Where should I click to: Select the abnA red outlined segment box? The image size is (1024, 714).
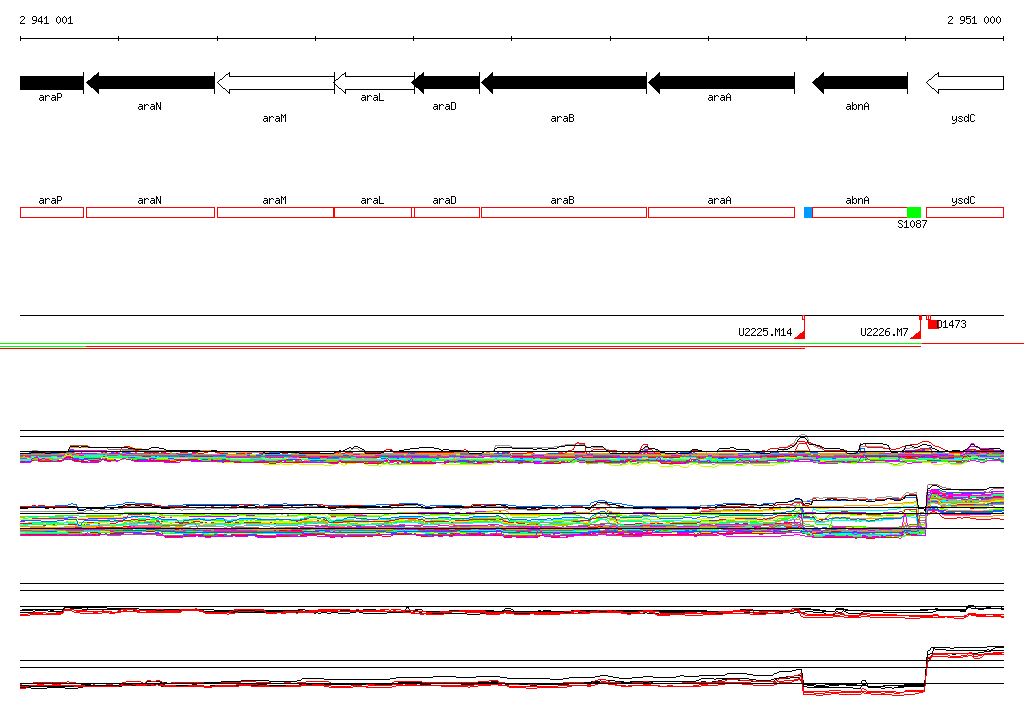pos(859,212)
